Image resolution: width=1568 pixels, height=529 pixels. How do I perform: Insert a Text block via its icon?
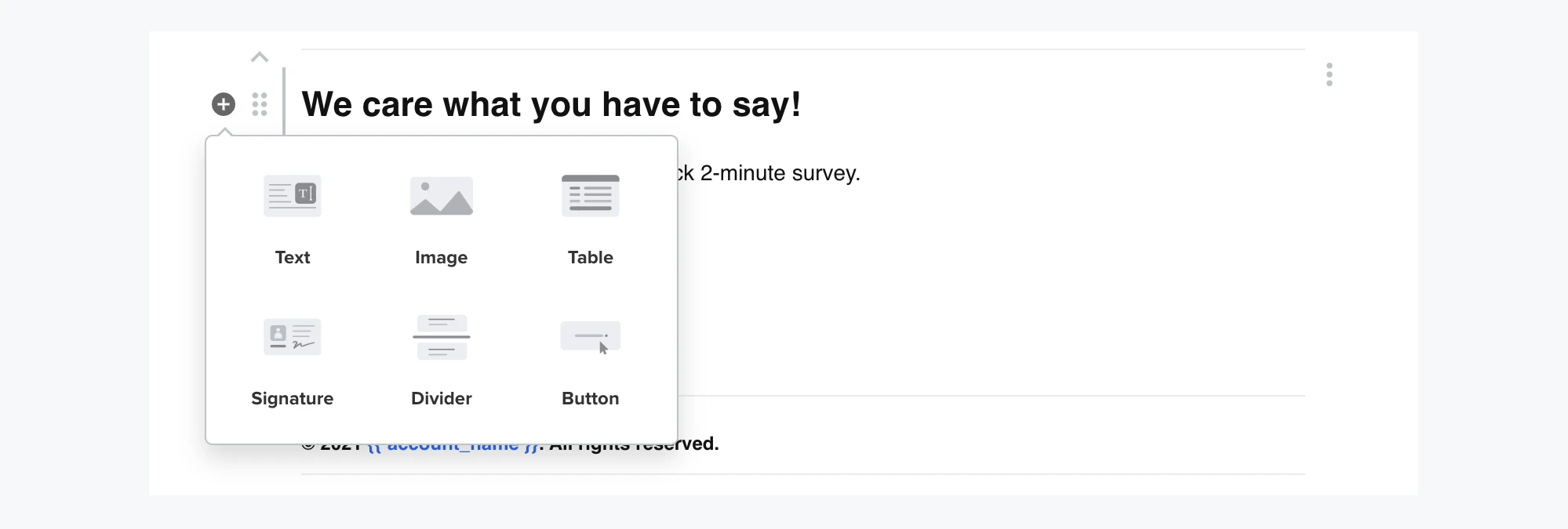pos(293,195)
